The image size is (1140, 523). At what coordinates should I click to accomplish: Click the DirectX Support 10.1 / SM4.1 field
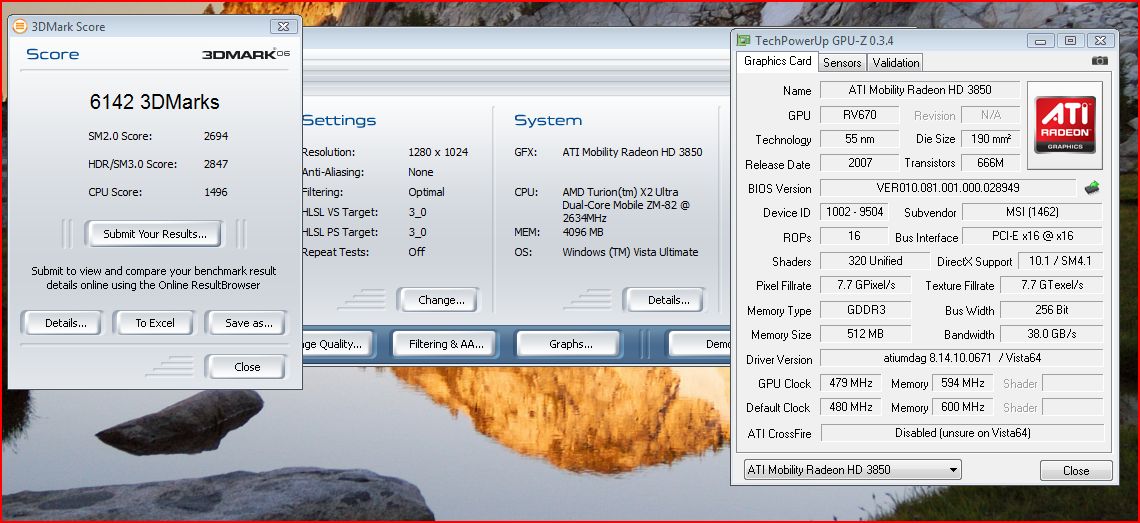(x=1060, y=260)
